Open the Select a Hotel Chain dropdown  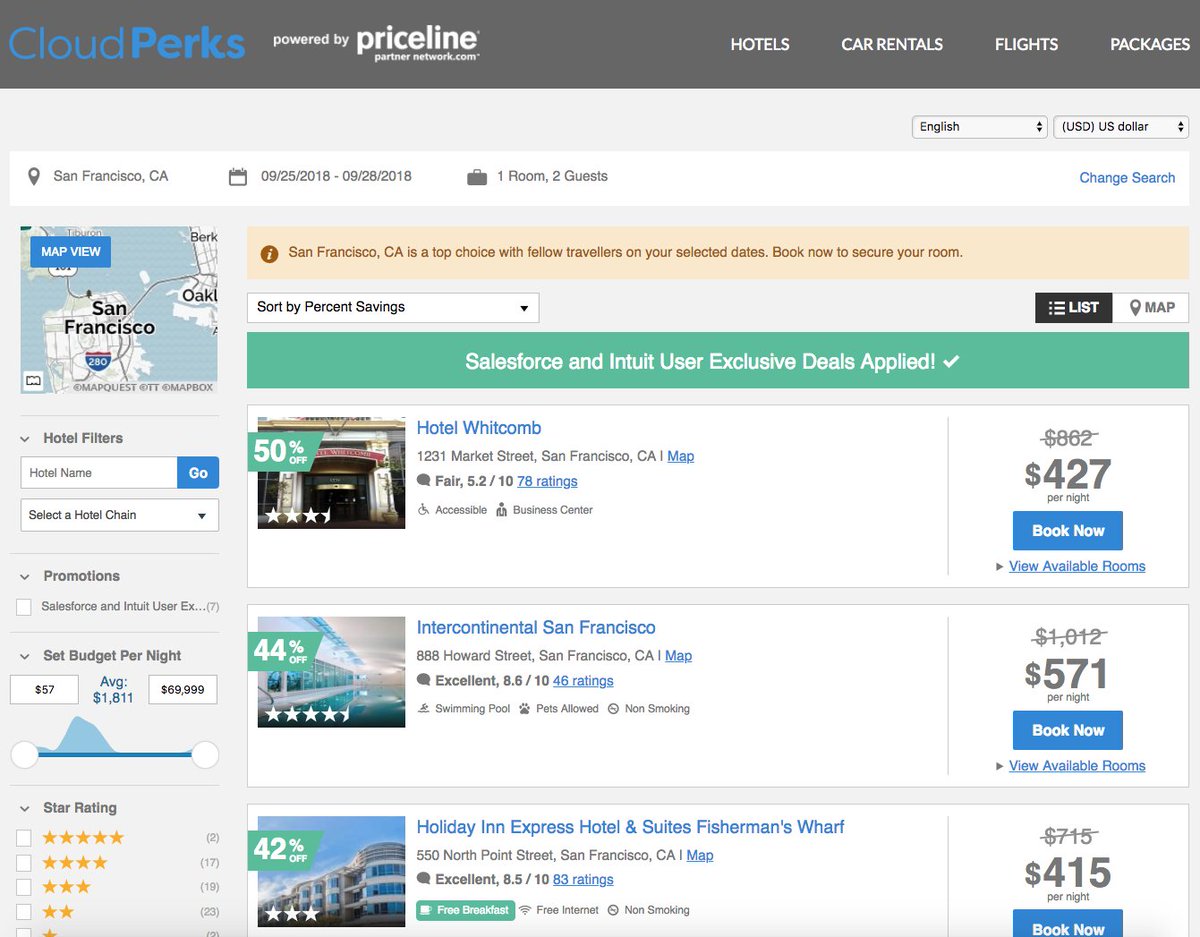[120, 515]
